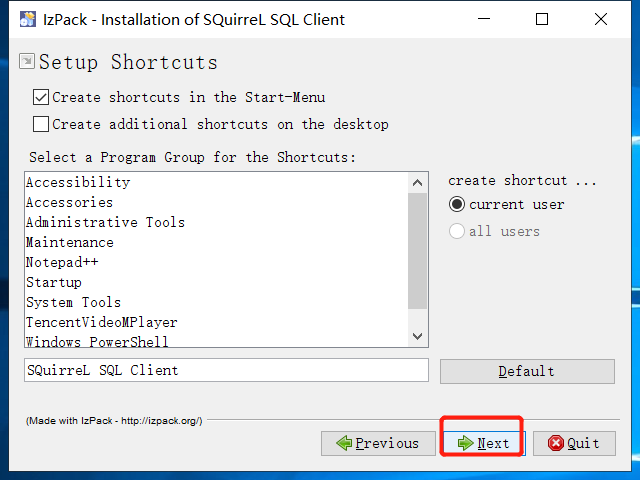Click the green arrow on Previous
Screen dimensions: 640x480
(x=344, y=443)
